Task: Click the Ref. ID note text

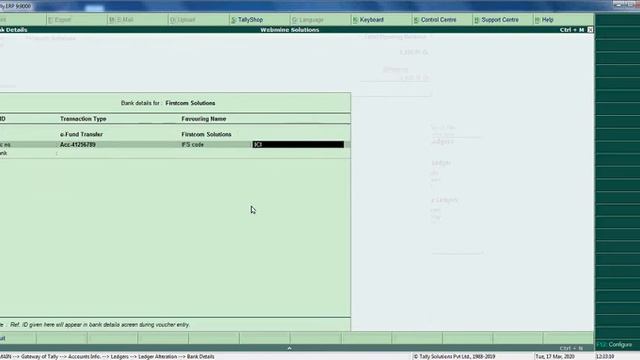Action: point(100,325)
